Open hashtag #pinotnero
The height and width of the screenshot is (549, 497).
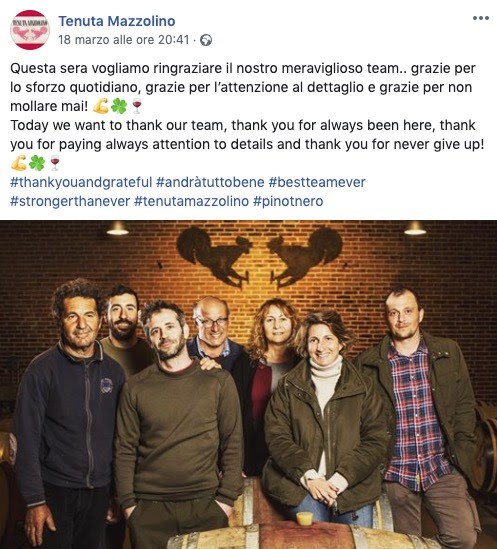tap(288, 202)
